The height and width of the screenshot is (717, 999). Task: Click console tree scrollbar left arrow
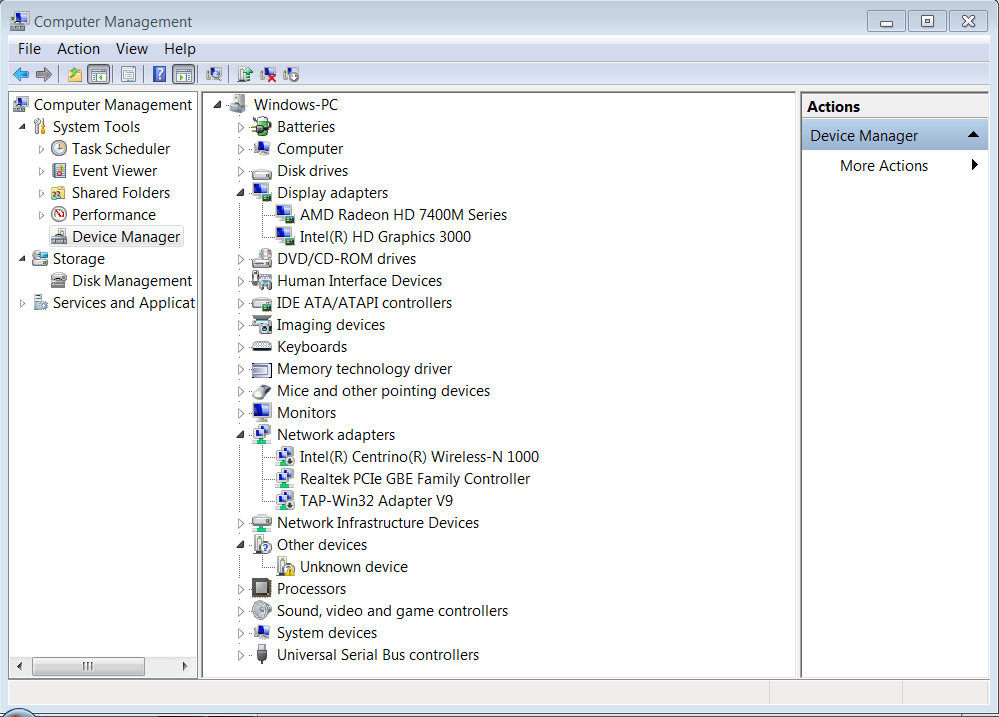pyautogui.click(x=20, y=666)
